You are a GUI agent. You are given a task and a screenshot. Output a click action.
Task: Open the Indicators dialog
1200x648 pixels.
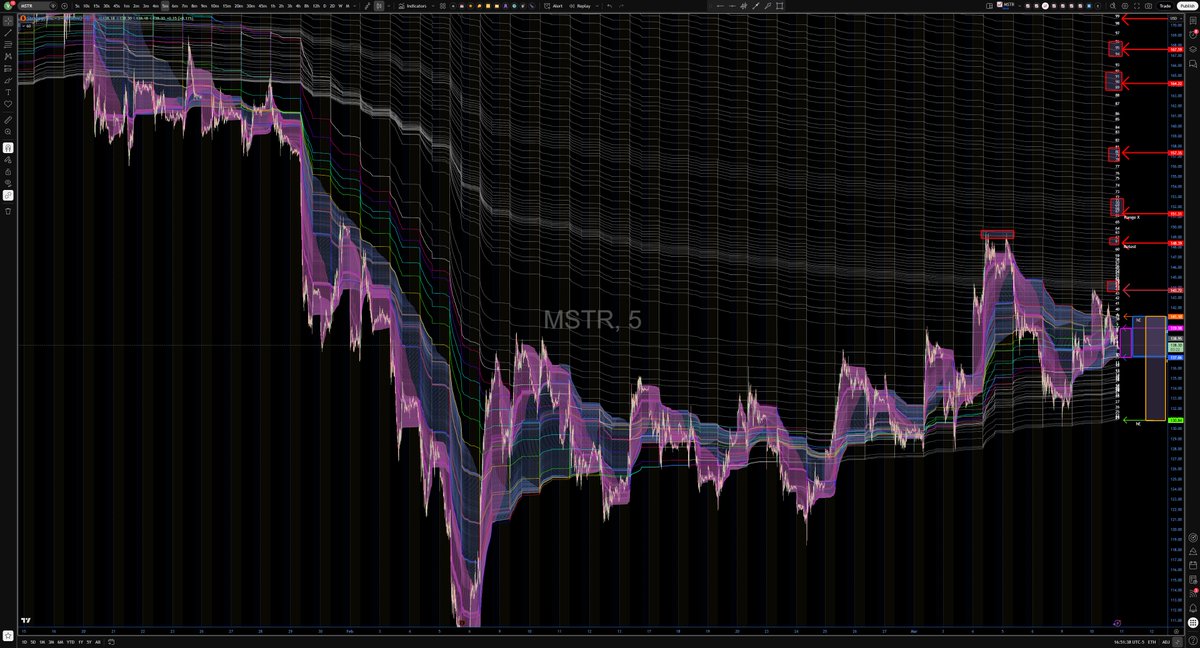tap(413, 6)
